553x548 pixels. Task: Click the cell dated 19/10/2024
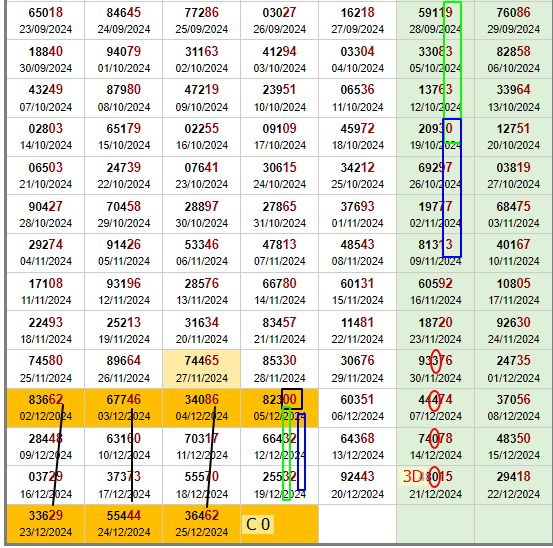(435, 137)
